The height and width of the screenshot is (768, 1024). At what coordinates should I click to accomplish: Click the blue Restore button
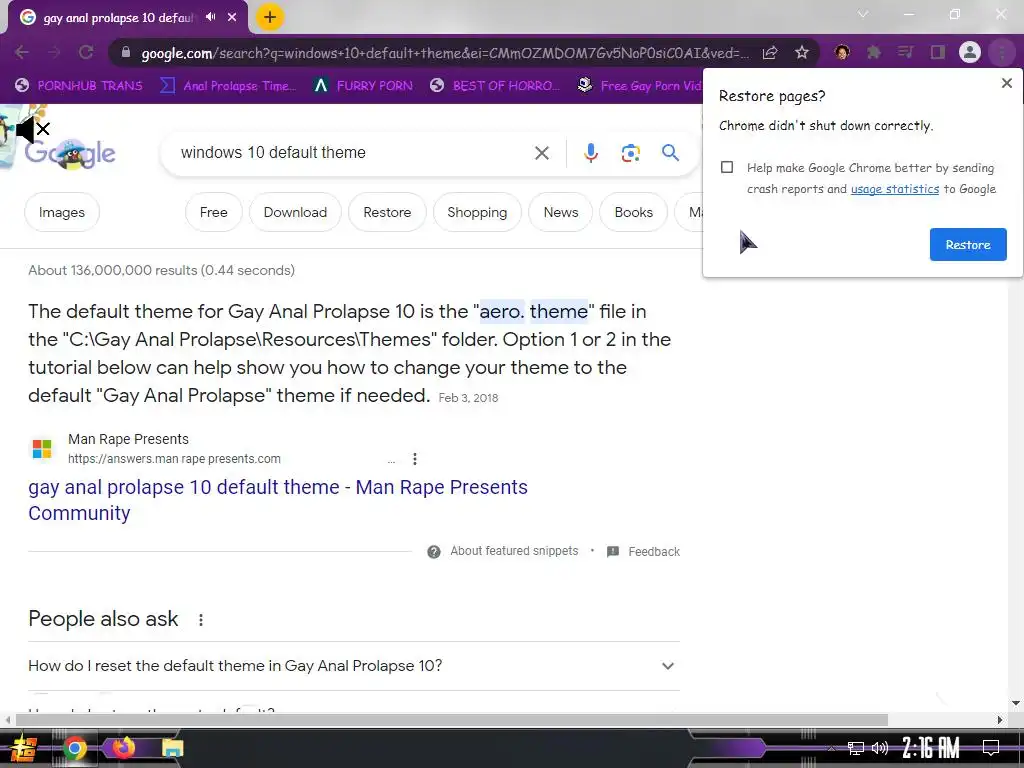(968, 244)
